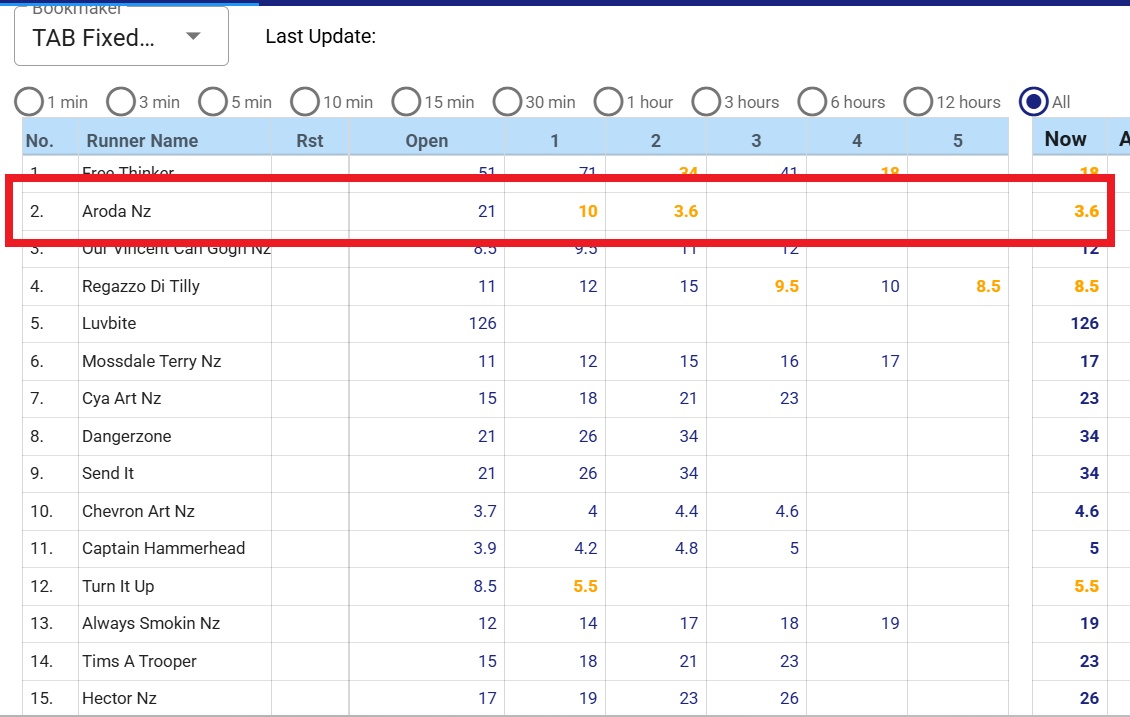
Task: Click the Rst column header
Action: (x=310, y=141)
